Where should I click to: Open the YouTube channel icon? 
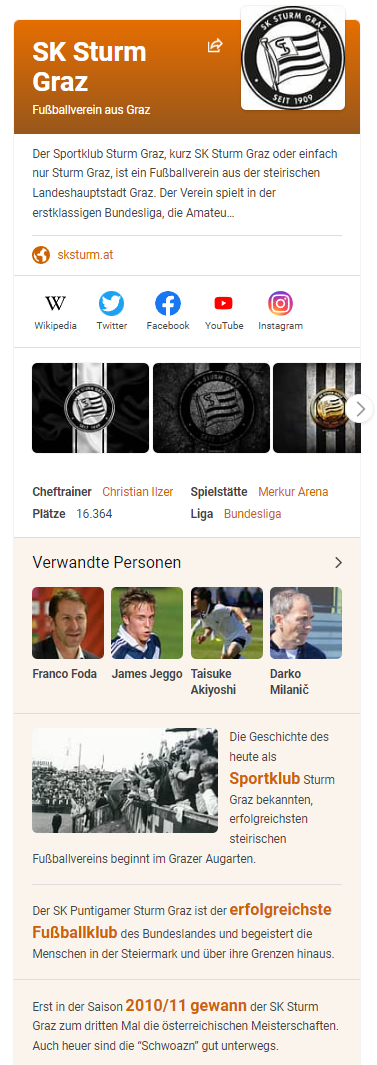pyautogui.click(x=223, y=303)
